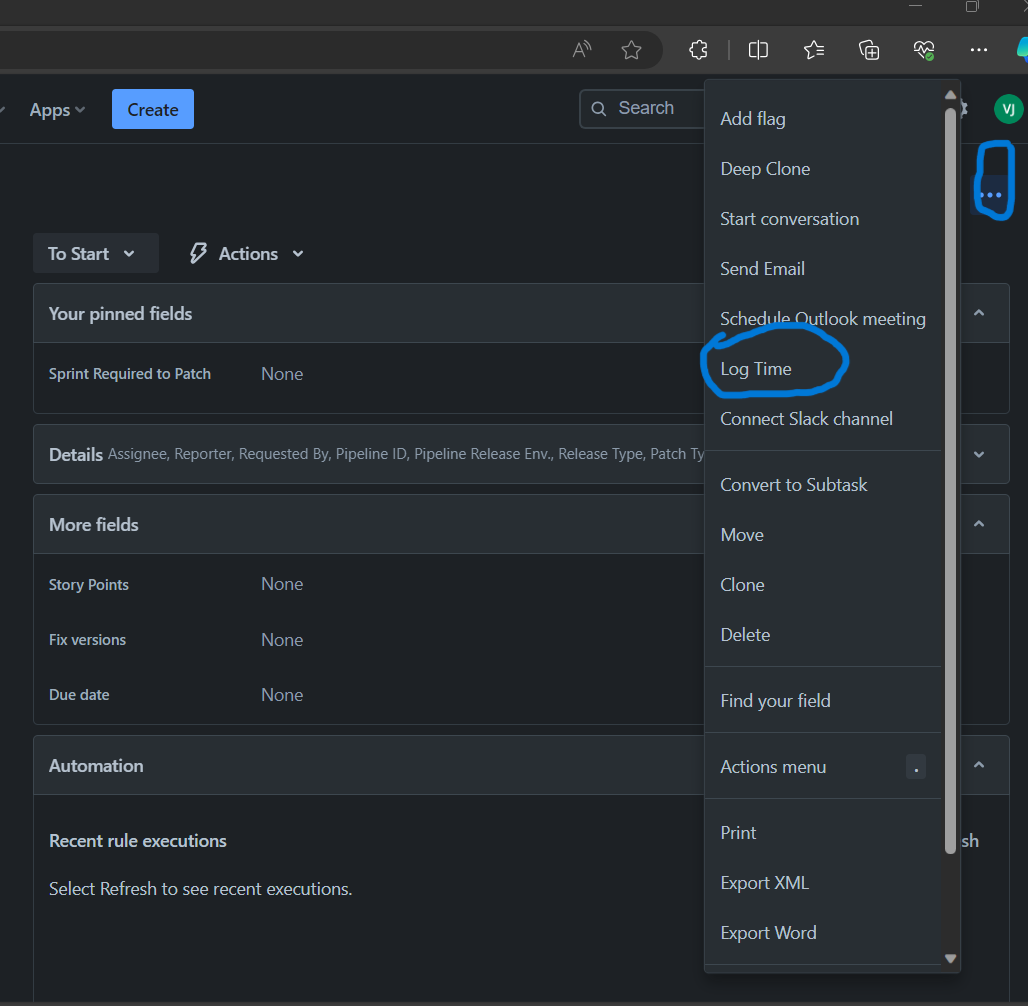Add this page to favorites with star icon
Viewport: 1028px width, 1006px height.
tap(631, 50)
